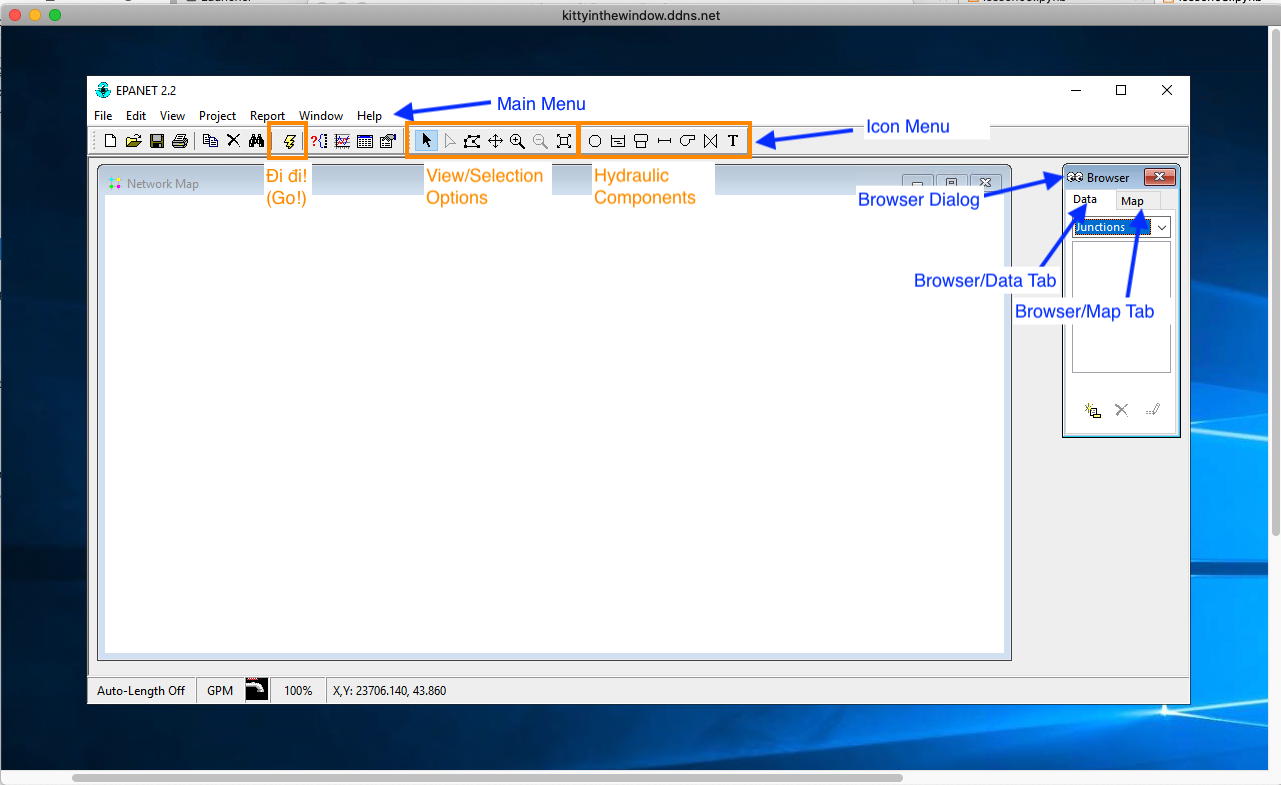The height and width of the screenshot is (785, 1281).
Task: Open the Options icon in the toolbar
Action: tap(388, 141)
